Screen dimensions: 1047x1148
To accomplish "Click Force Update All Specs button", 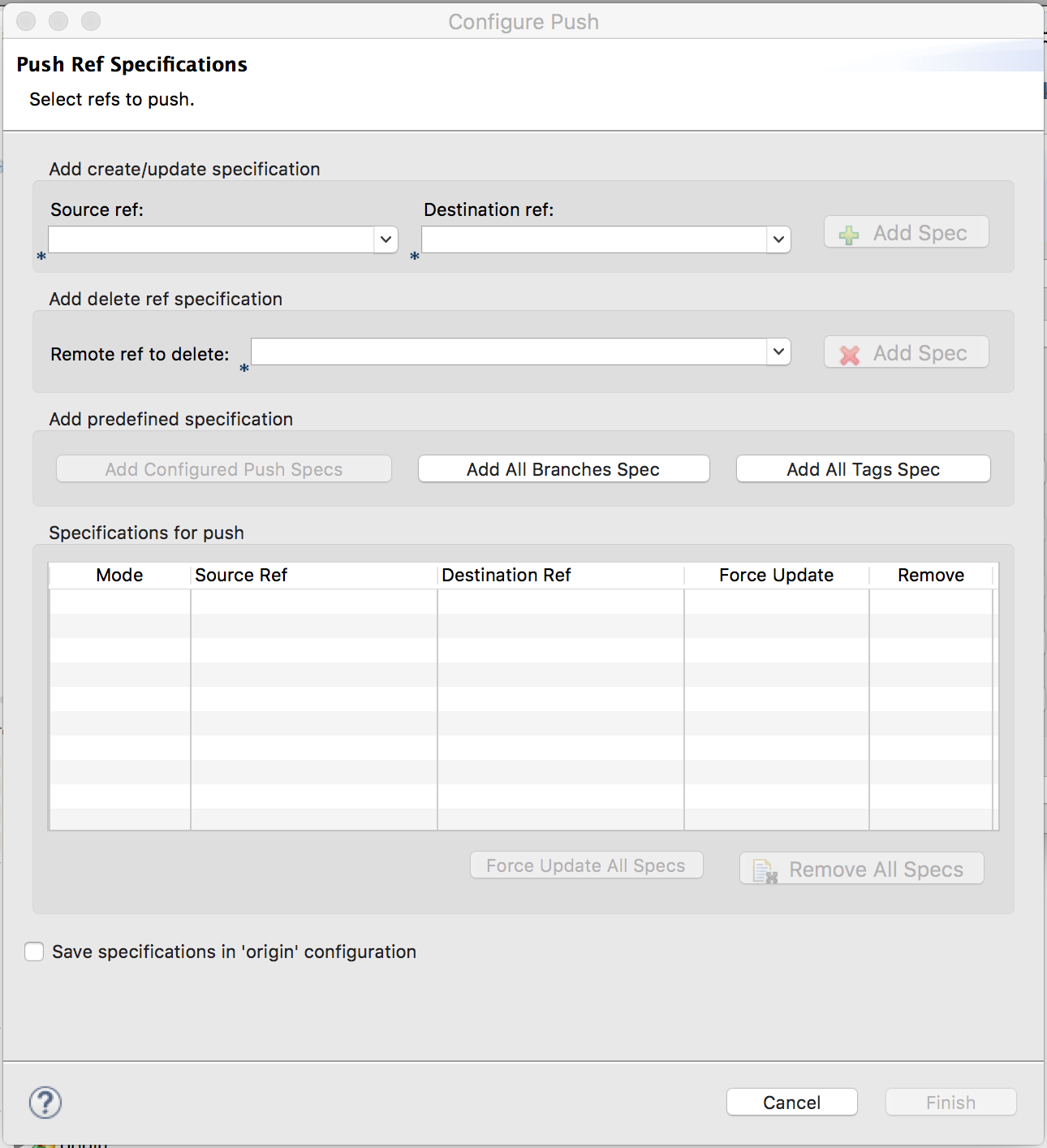I will pyautogui.click(x=587, y=865).
